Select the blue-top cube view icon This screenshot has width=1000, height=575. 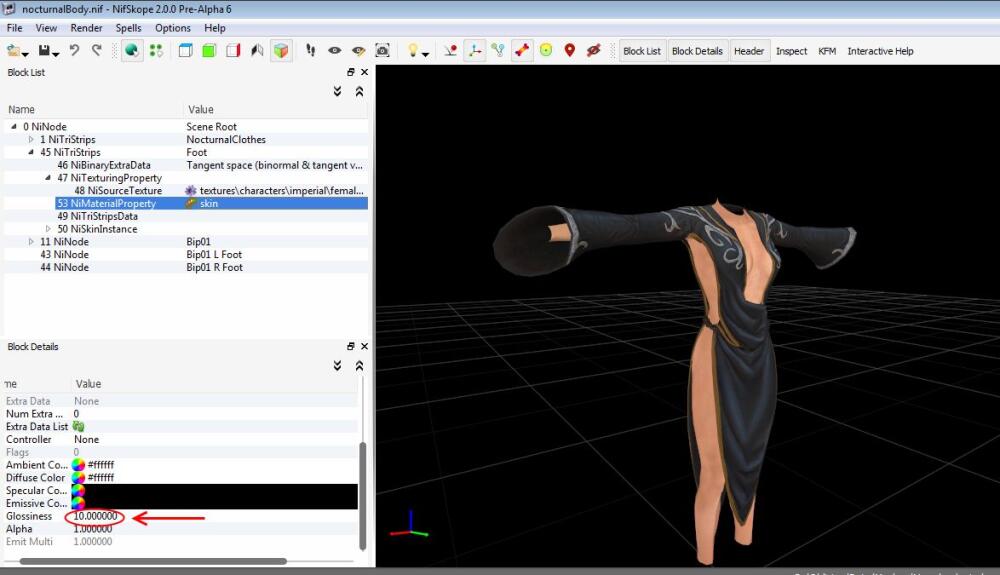click(186, 50)
